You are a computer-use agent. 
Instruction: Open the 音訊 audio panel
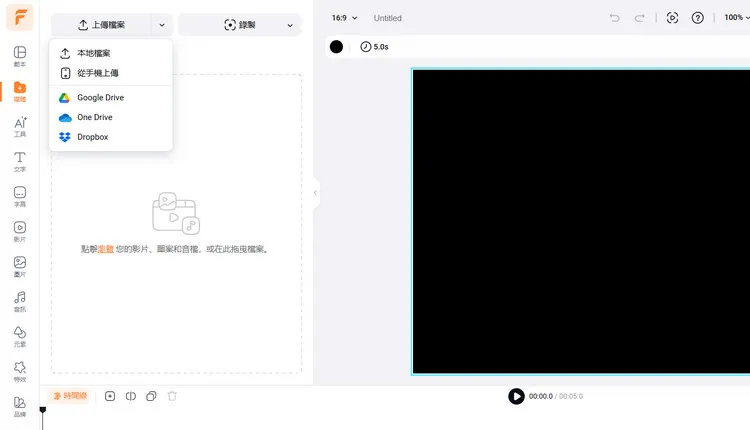[20, 301]
